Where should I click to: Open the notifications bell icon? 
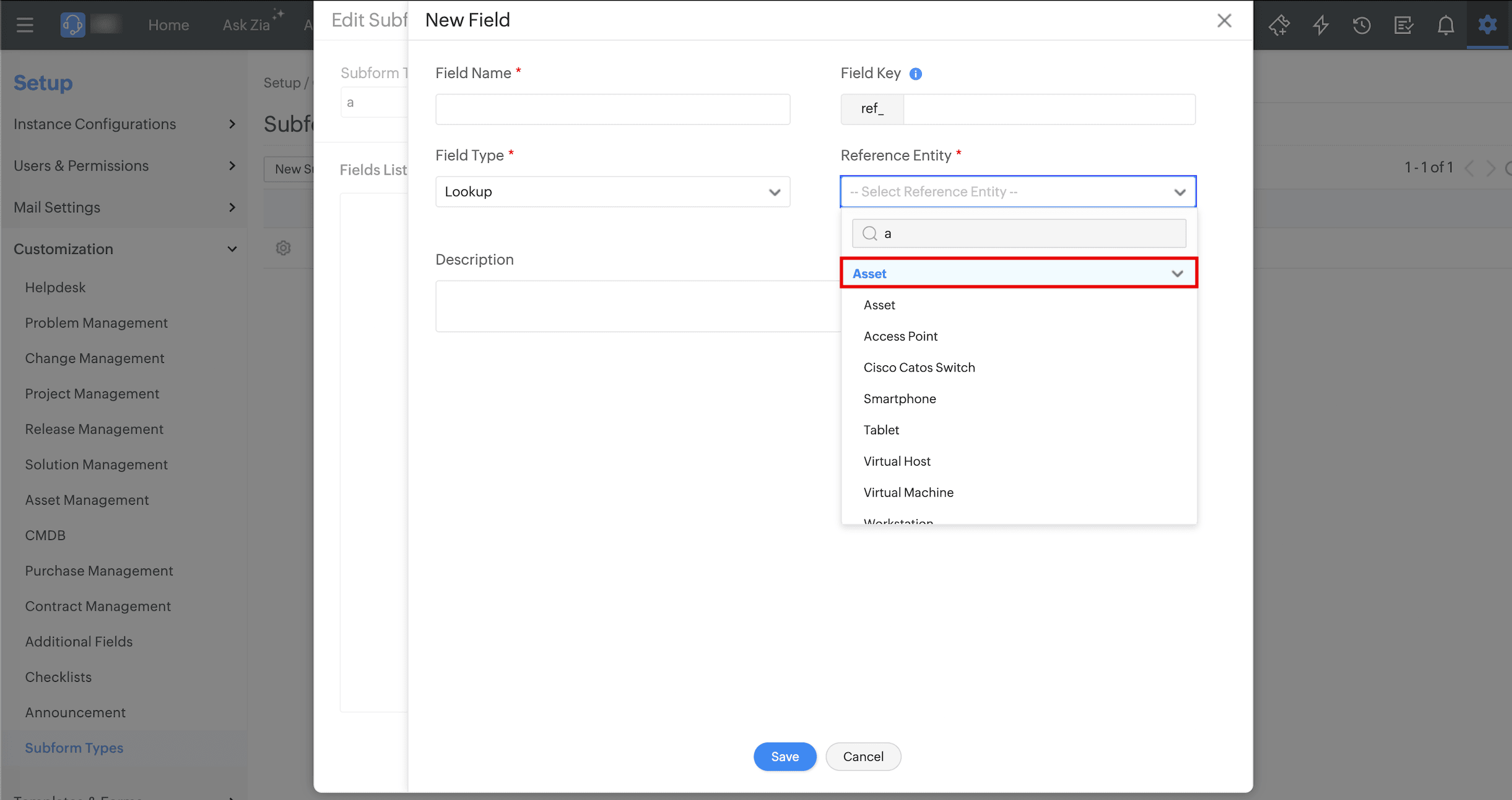pyautogui.click(x=1445, y=25)
